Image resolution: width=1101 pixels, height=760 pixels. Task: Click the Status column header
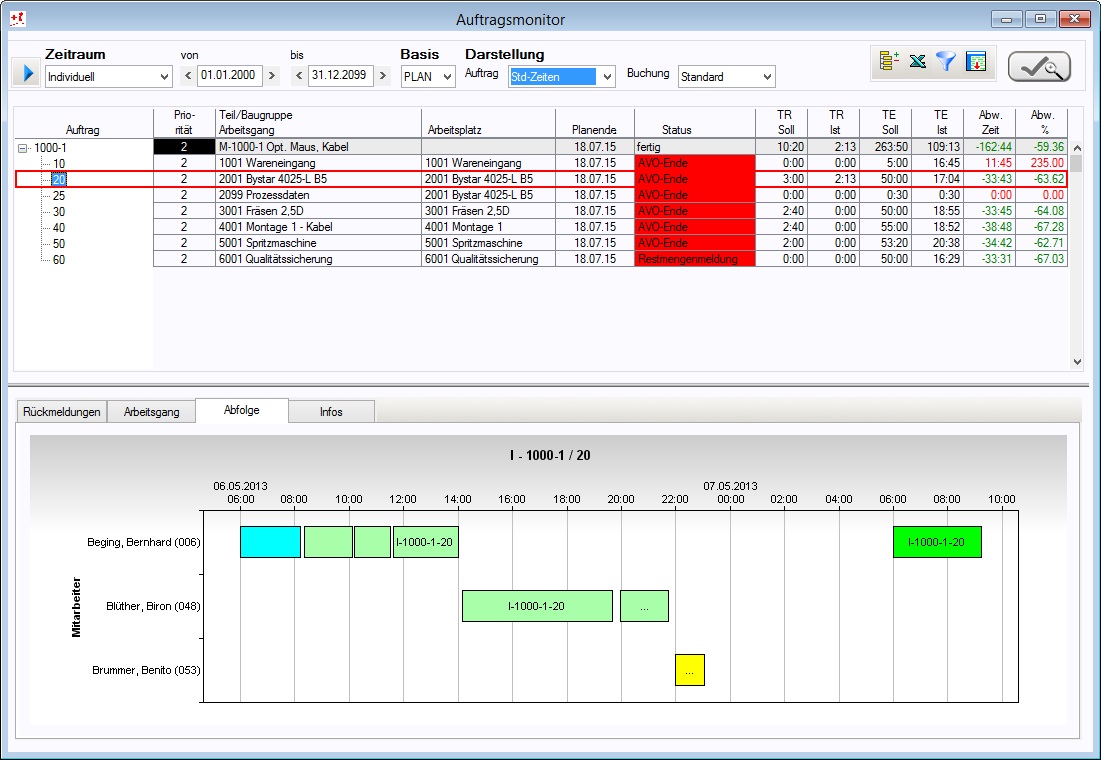click(x=694, y=123)
